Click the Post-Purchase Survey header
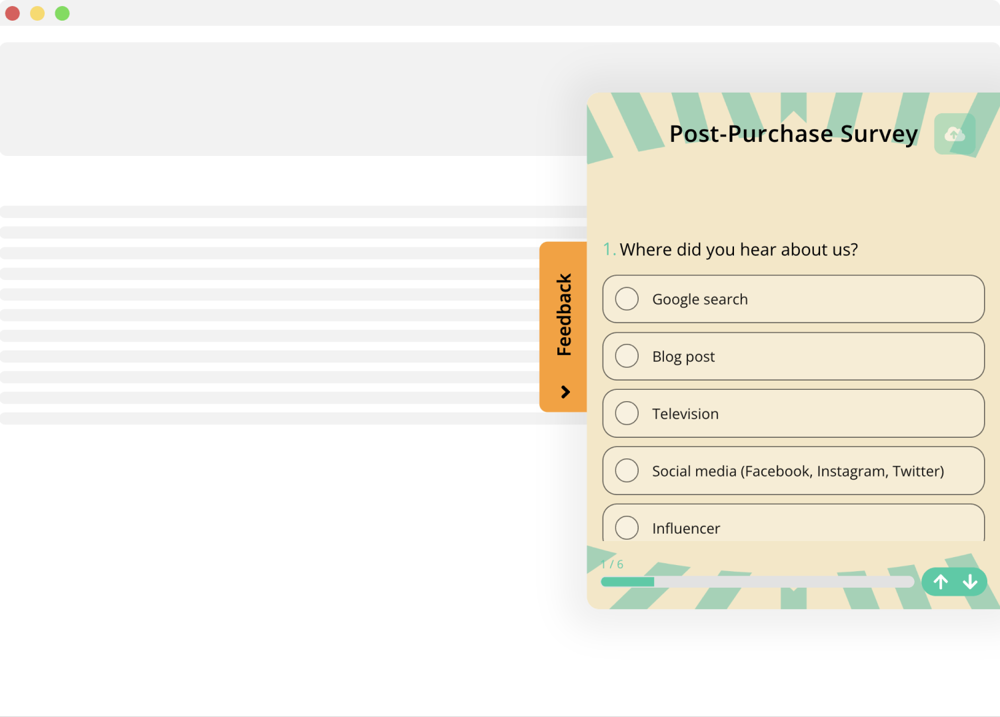Image resolution: width=1000 pixels, height=717 pixels. pyautogui.click(x=794, y=133)
